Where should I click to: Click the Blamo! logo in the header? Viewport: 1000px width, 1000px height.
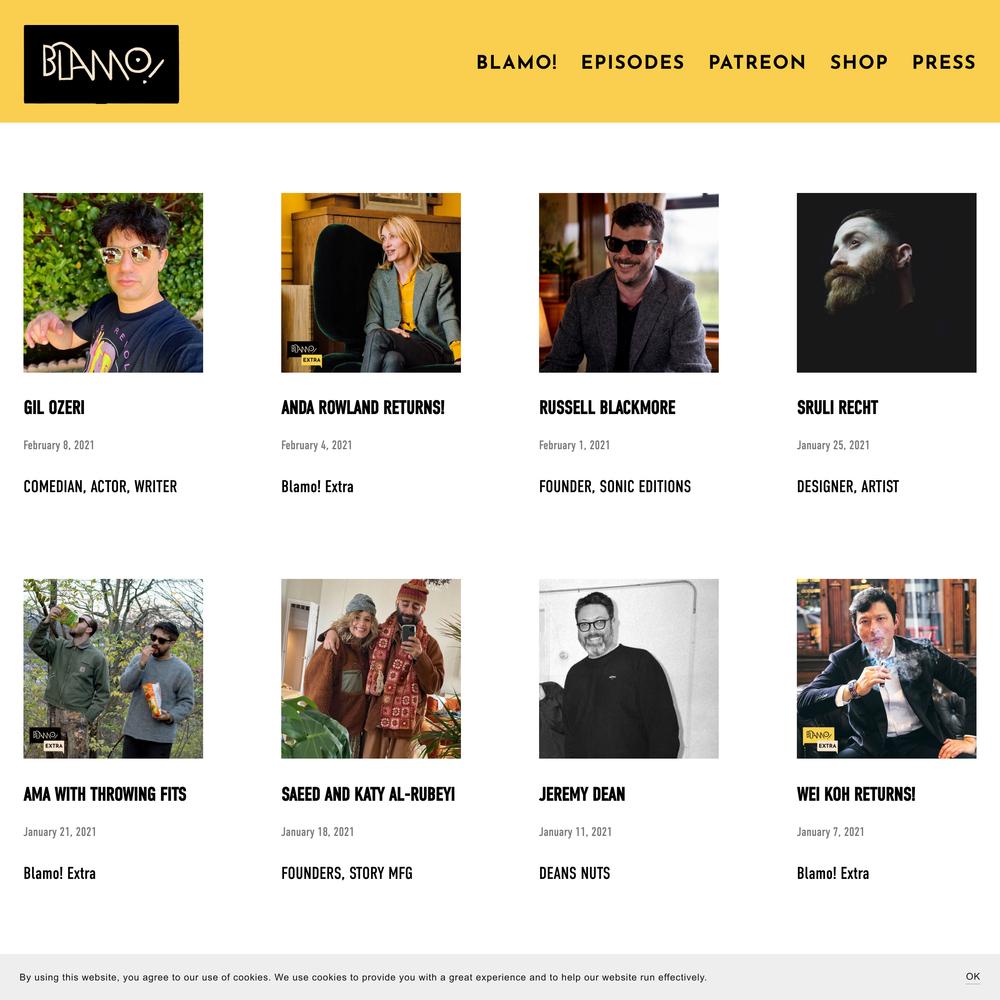[101, 64]
